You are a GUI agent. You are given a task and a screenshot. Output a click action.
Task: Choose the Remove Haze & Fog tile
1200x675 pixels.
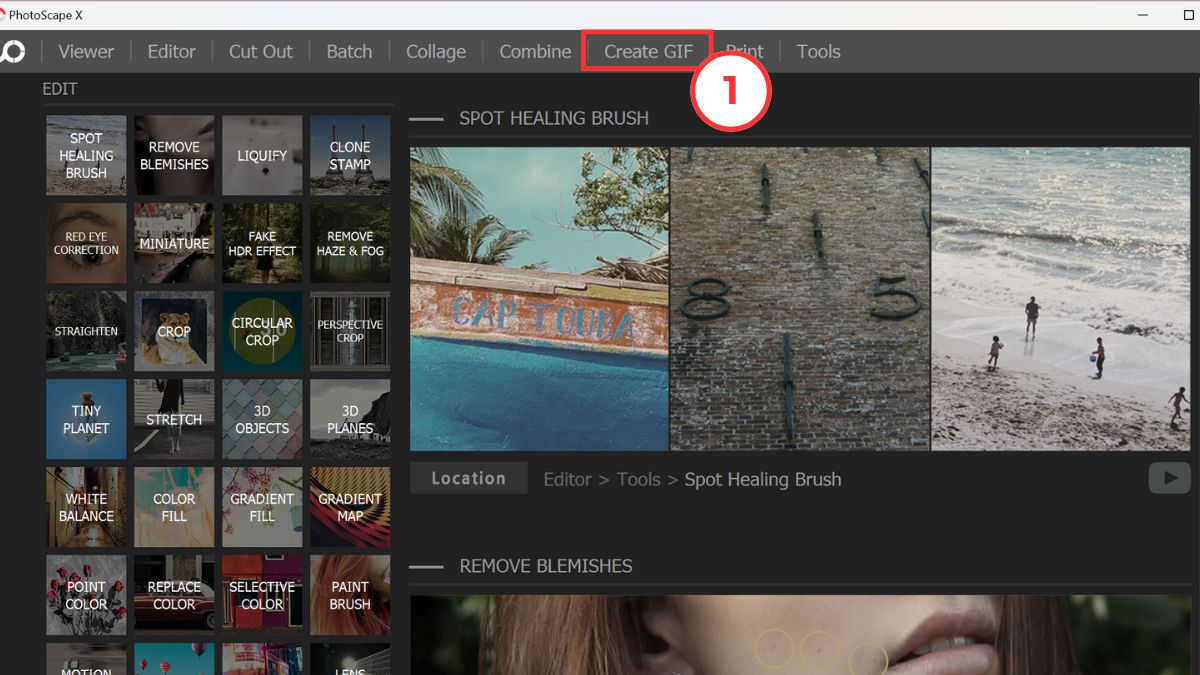[x=350, y=243]
